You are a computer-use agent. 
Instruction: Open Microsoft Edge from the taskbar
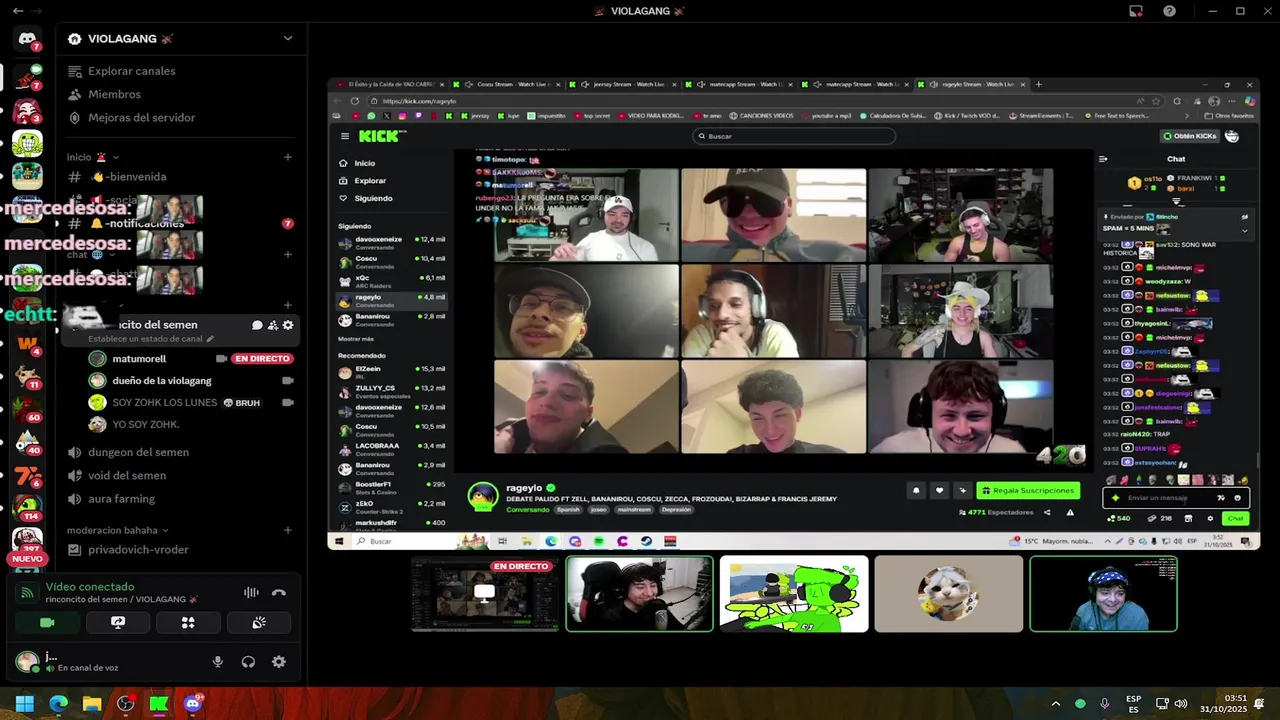click(x=59, y=703)
